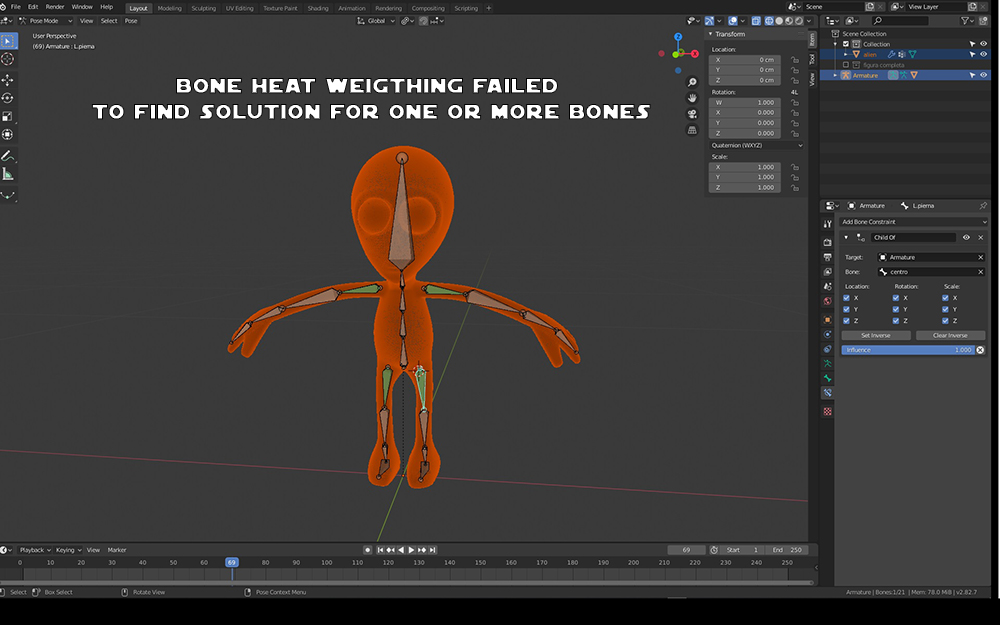Screen dimensions: 1000x625
Task: Switch viewport to wireframe shading
Action: [x=768, y=21]
